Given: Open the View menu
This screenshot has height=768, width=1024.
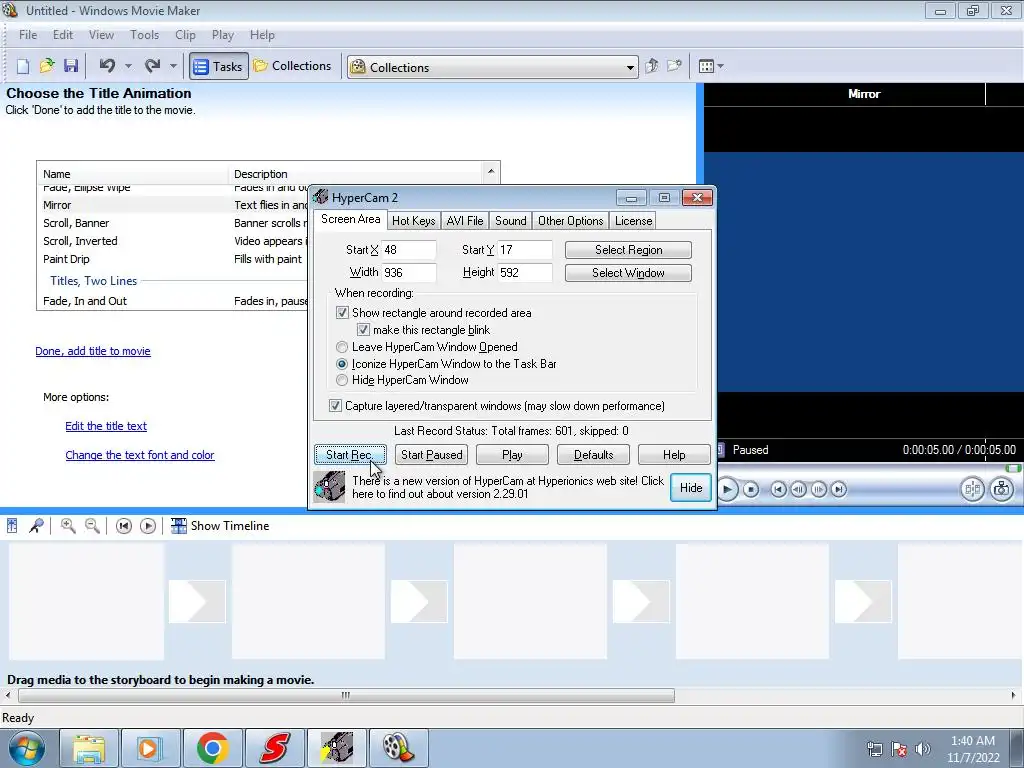Looking at the screenshot, I should (x=101, y=35).
